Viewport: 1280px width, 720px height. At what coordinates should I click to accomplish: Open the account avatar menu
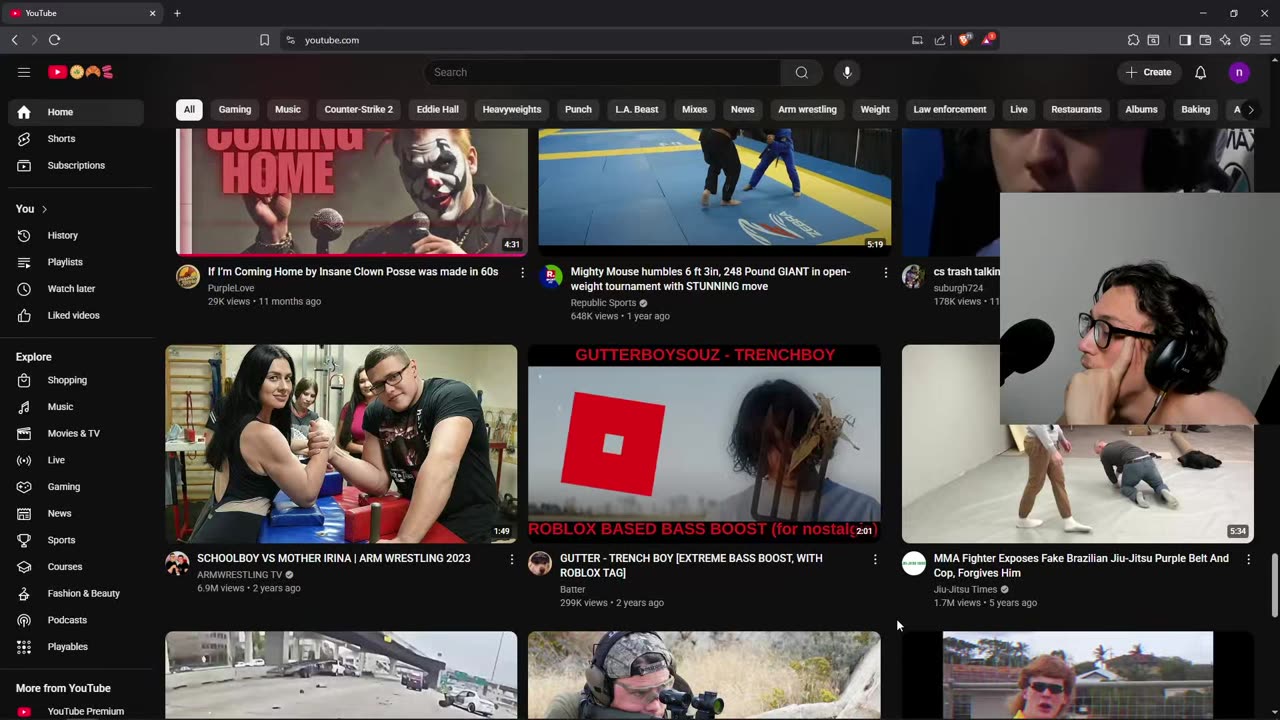click(1239, 72)
